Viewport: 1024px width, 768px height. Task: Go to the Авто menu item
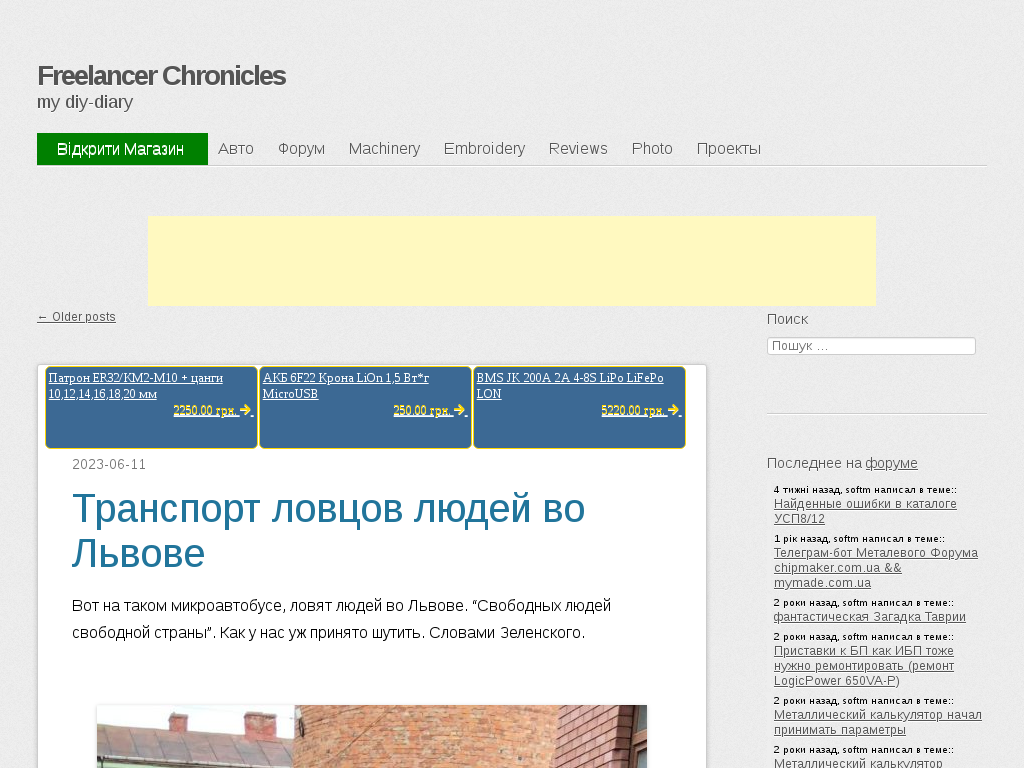[236, 149]
